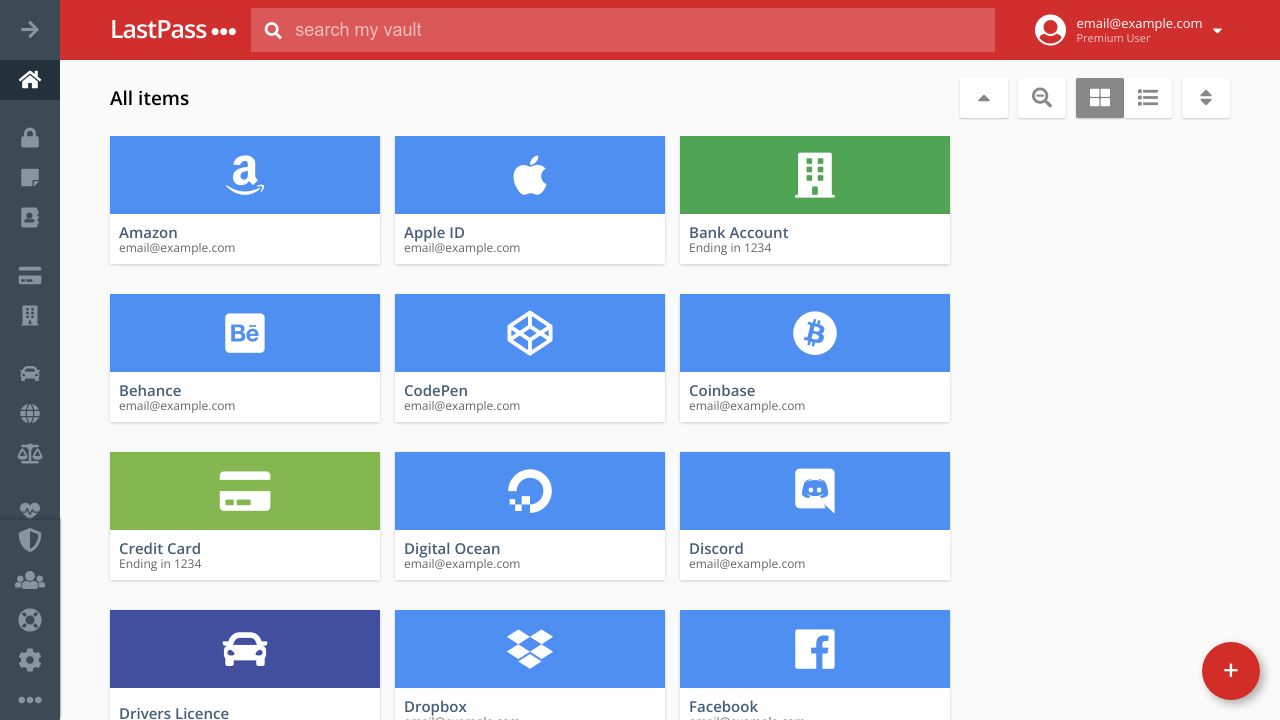Image resolution: width=1280 pixels, height=720 pixels.
Task: Collapse all using the up triangle button
Action: tap(984, 98)
